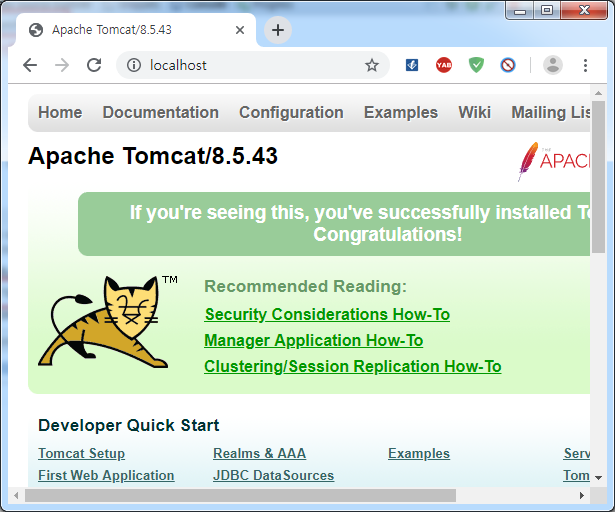Click the address bar showing localhost
615x512 pixels.
pyautogui.click(x=253, y=65)
